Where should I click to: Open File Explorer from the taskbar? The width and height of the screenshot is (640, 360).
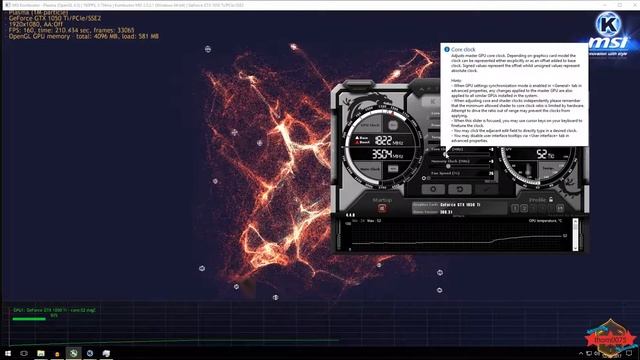click(x=41, y=353)
